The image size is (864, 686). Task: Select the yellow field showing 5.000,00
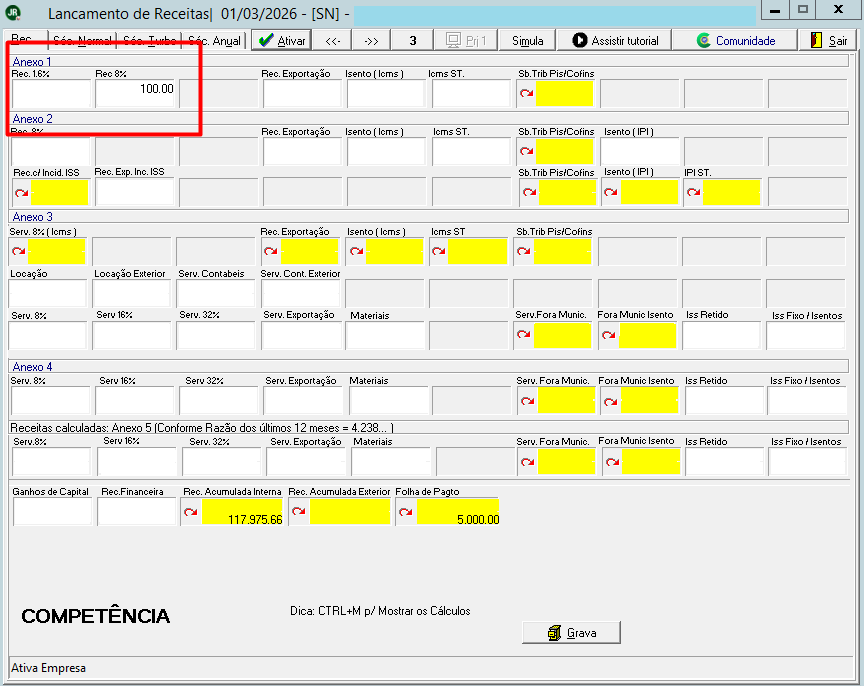[457, 512]
